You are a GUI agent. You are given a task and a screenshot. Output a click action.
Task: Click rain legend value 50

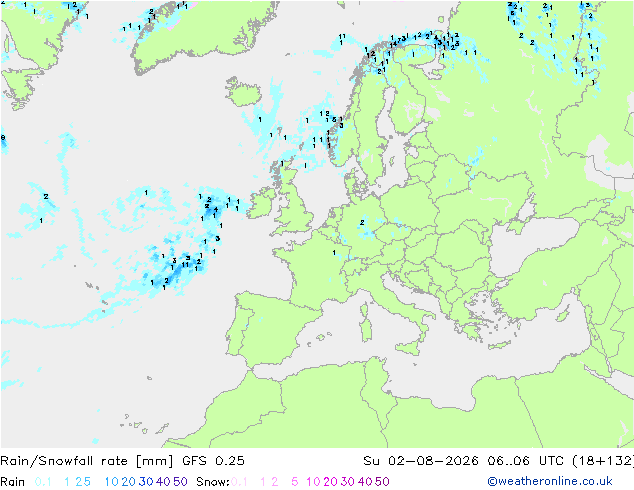[x=180, y=482]
